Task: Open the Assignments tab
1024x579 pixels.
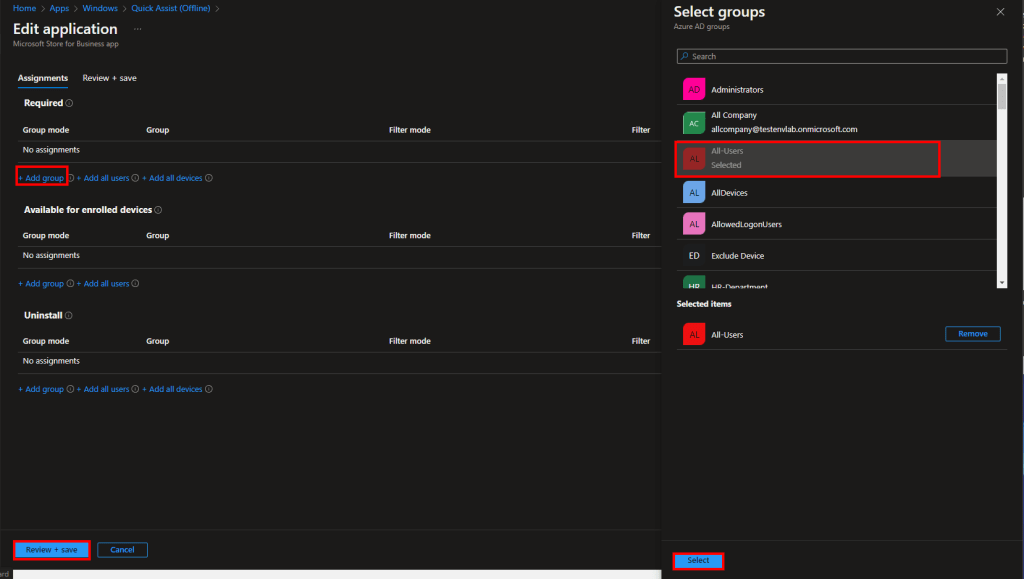Action: [x=43, y=78]
